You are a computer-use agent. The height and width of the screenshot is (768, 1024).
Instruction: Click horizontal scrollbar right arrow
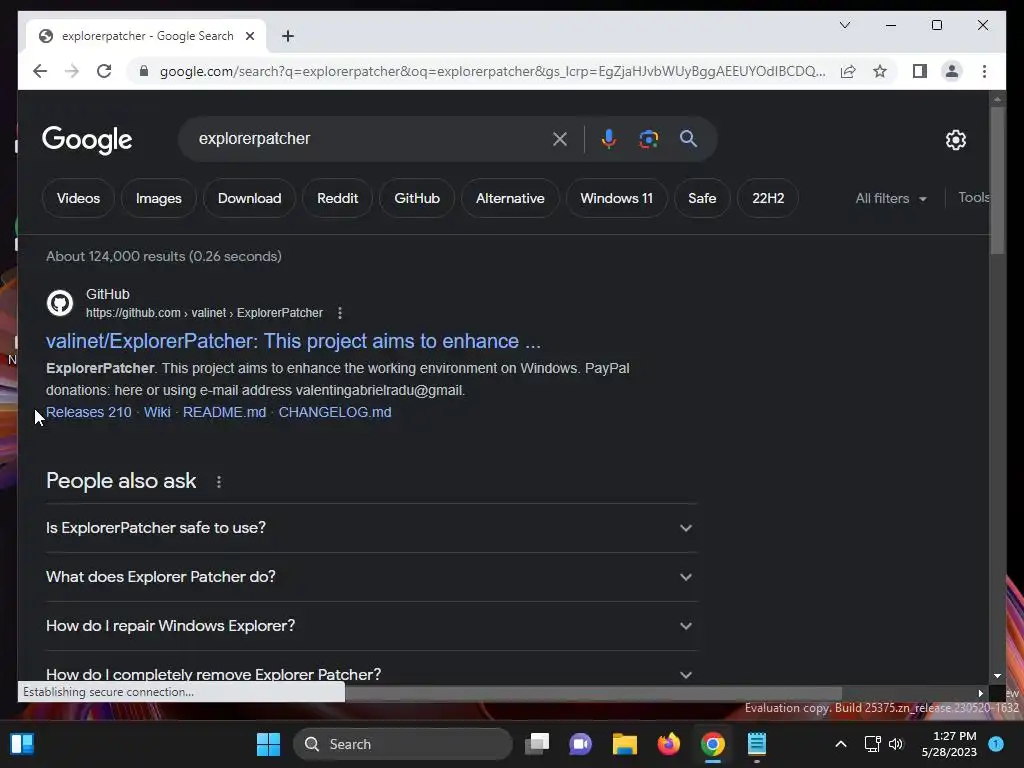(x=980, y=694)
